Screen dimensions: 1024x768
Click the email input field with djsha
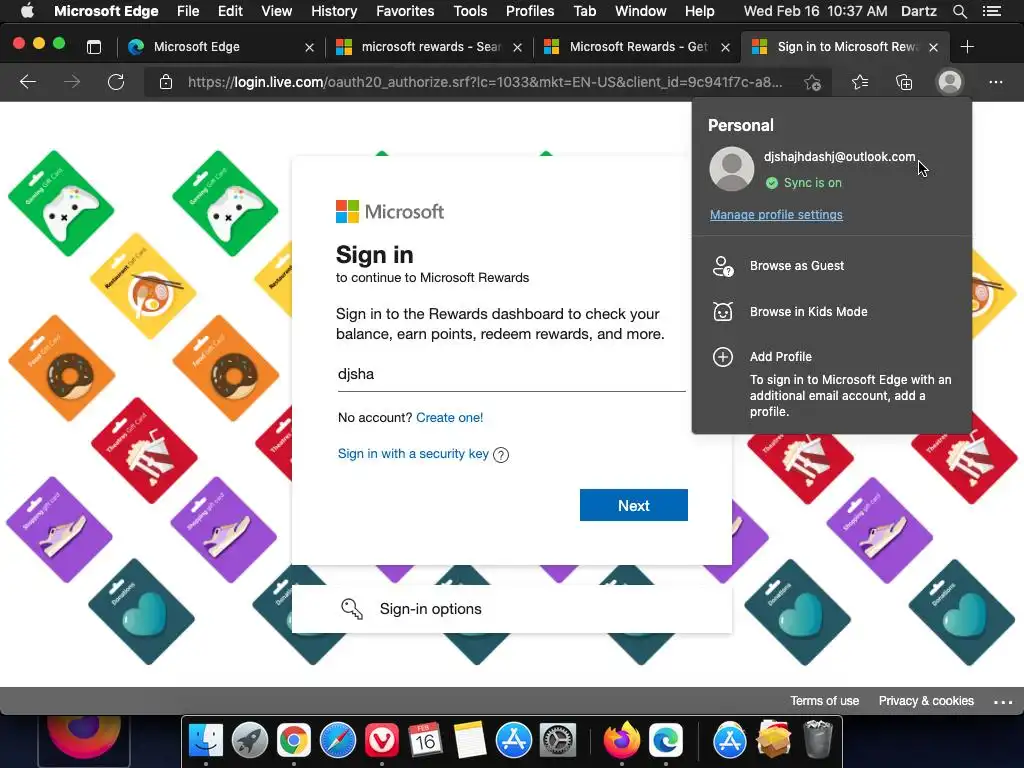coord(511,374)
